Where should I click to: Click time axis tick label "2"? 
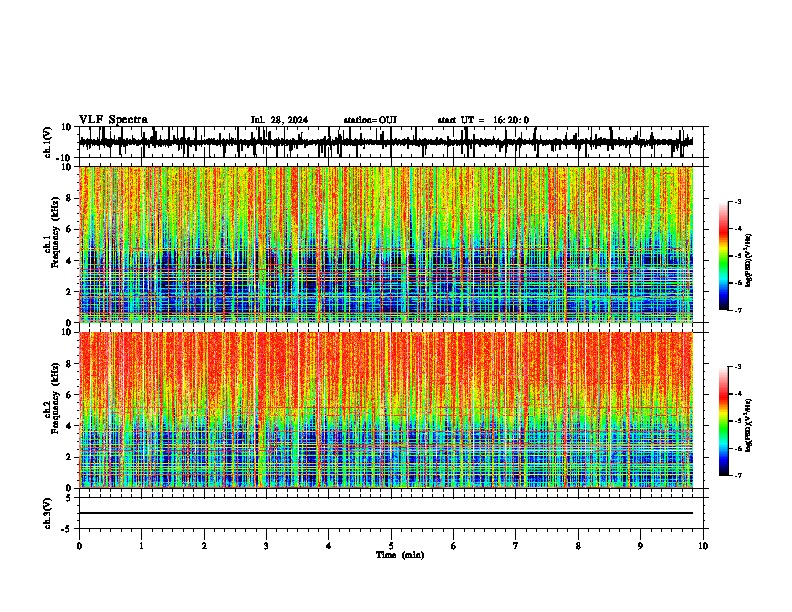coord(204,546)
